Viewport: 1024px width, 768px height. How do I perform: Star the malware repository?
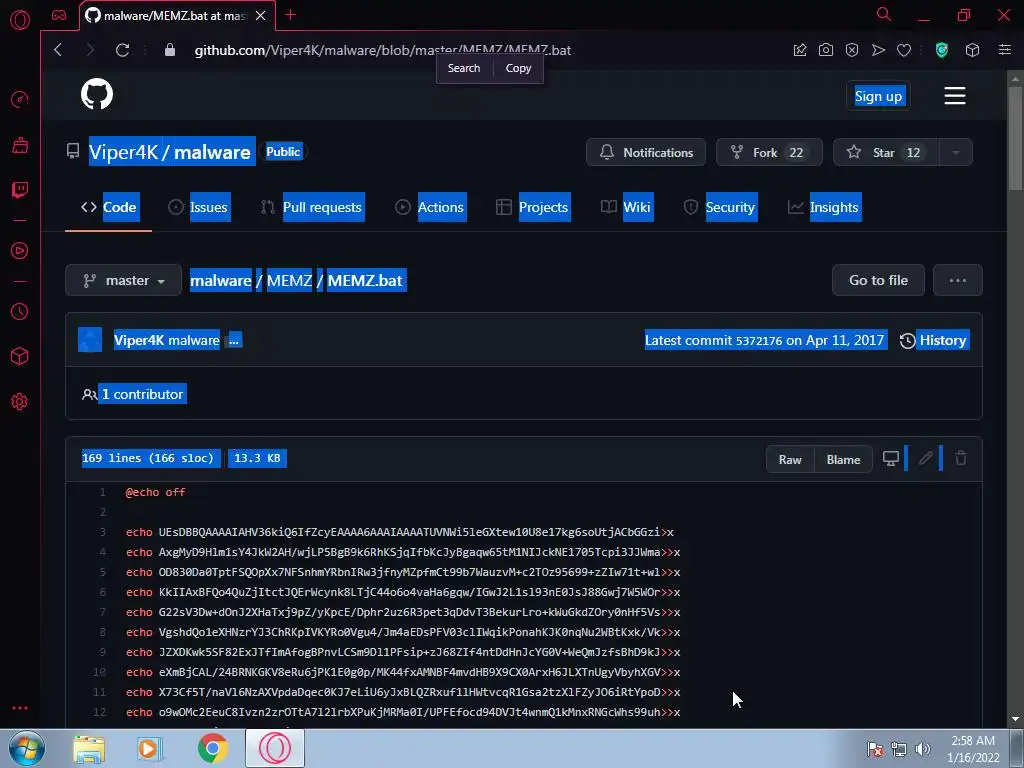(x=886, y=152)
